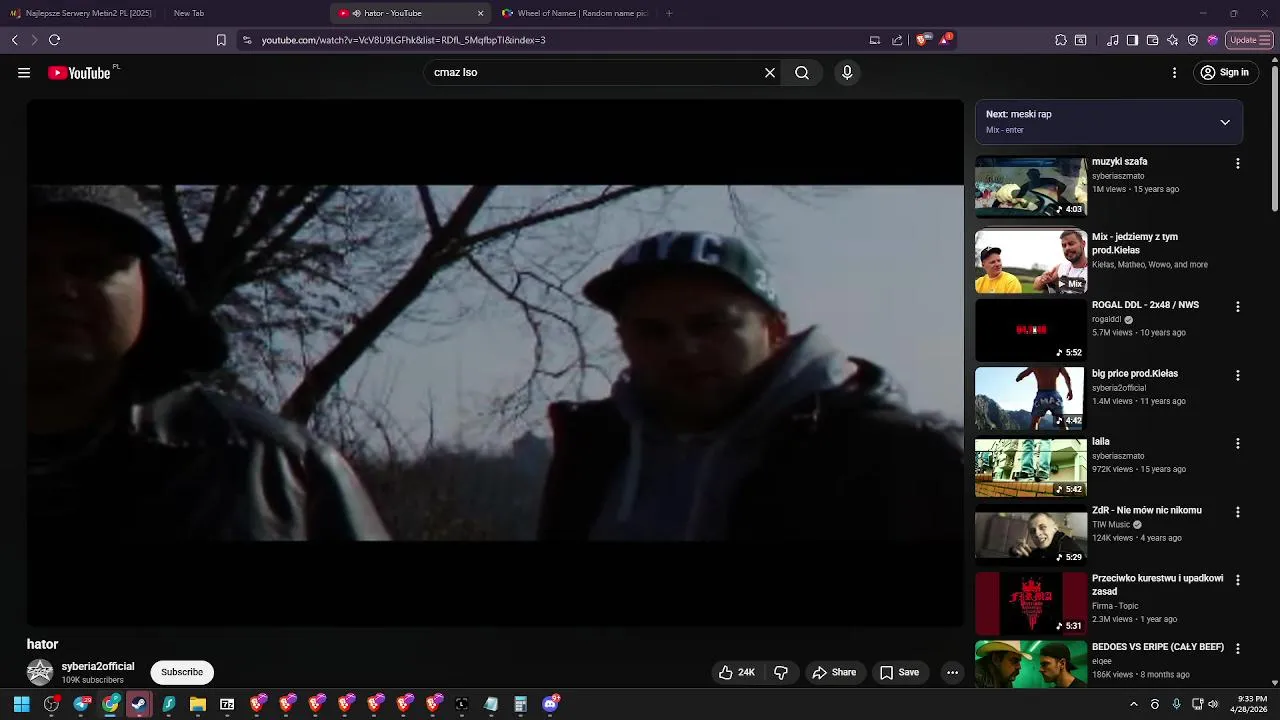Open the Brave playlist music-note icon
Screen dimensions: 1280x720
click(x=1113, y=40)
